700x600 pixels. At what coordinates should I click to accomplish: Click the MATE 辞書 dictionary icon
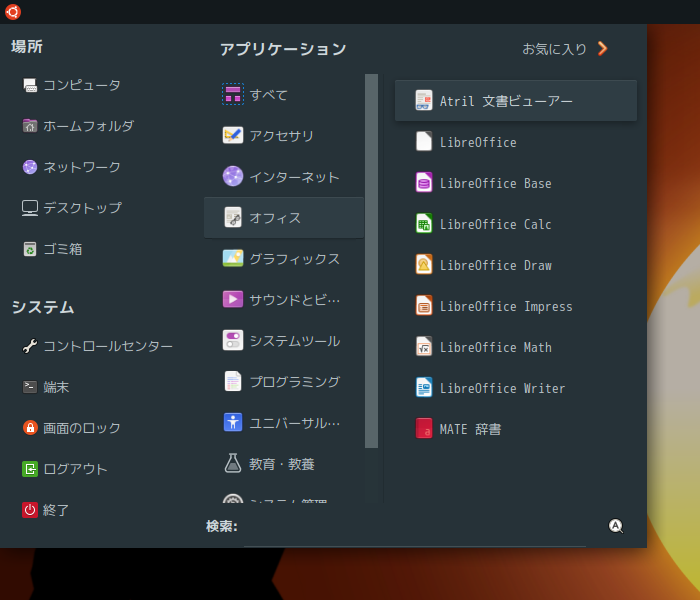click(424, 429)
